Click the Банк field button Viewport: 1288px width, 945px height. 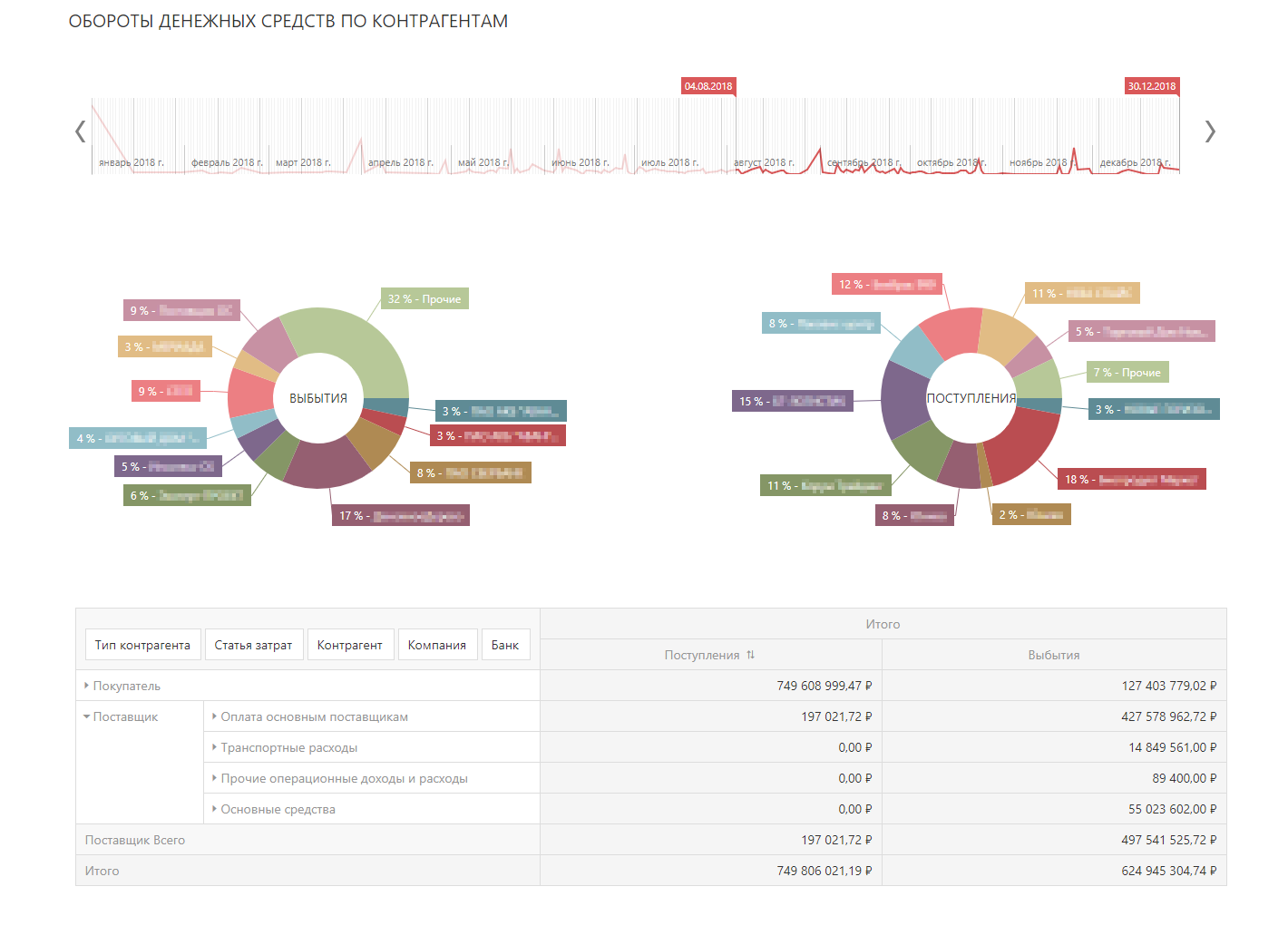(504, 645)
